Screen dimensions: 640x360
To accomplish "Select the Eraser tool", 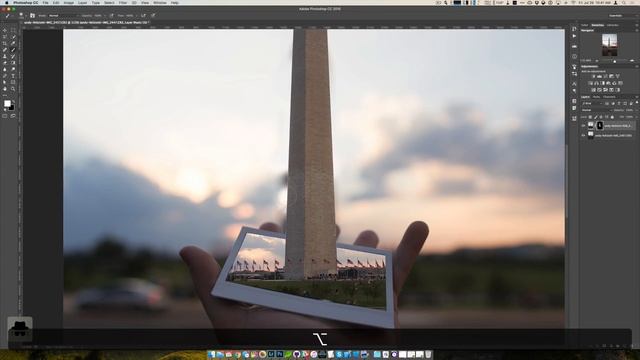I will (x=5, y=63).
